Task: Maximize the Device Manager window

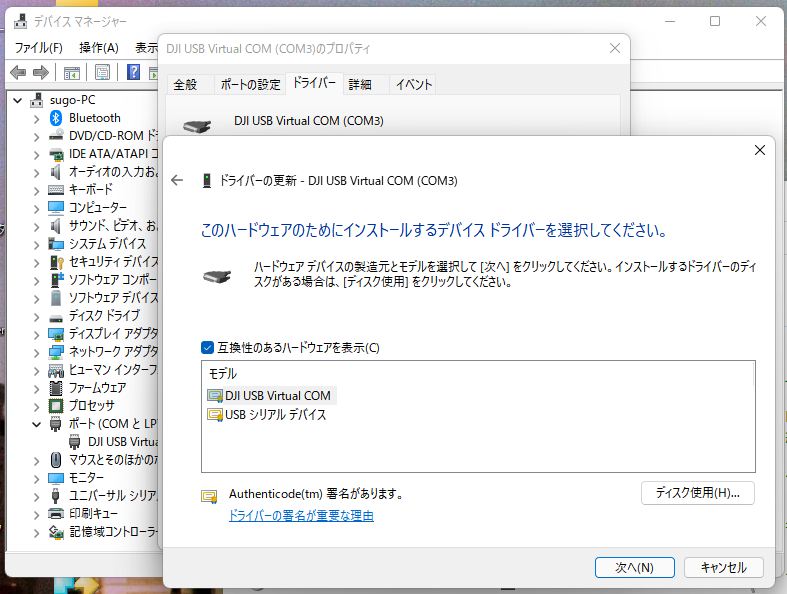Action: (x=715, y=21)
